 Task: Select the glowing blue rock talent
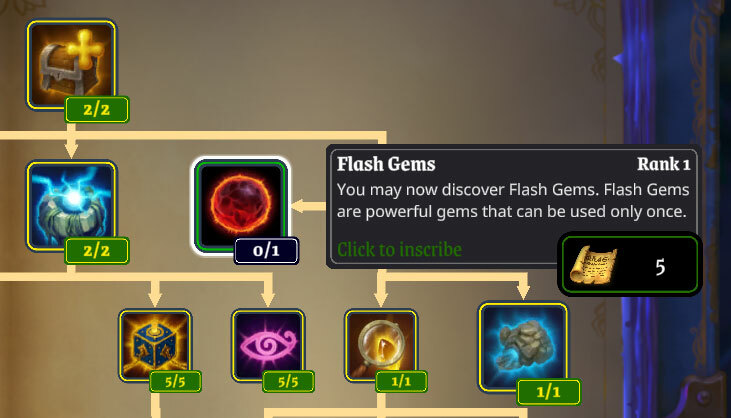(523, 348)
